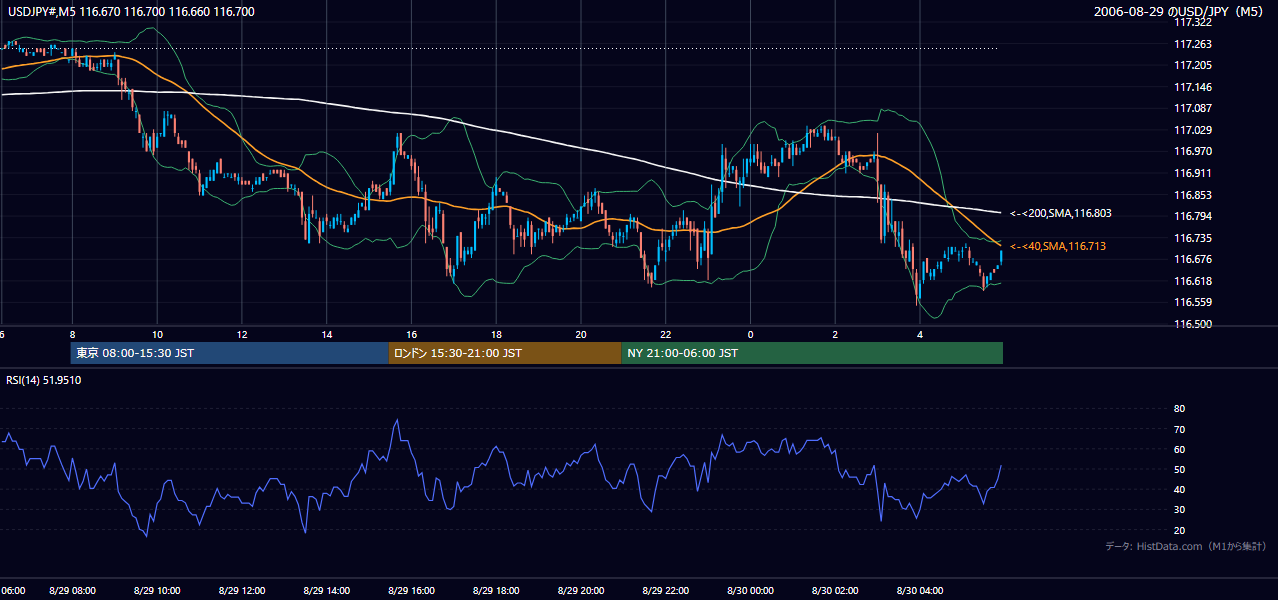Click the 8/29 16:00 time label
The image size is (1278, 600).
[x=411, y=591]
